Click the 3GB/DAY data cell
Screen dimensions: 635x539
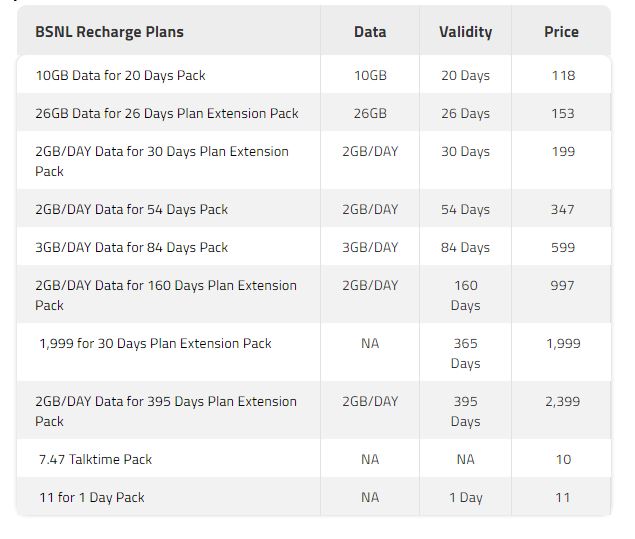[370, 247]
